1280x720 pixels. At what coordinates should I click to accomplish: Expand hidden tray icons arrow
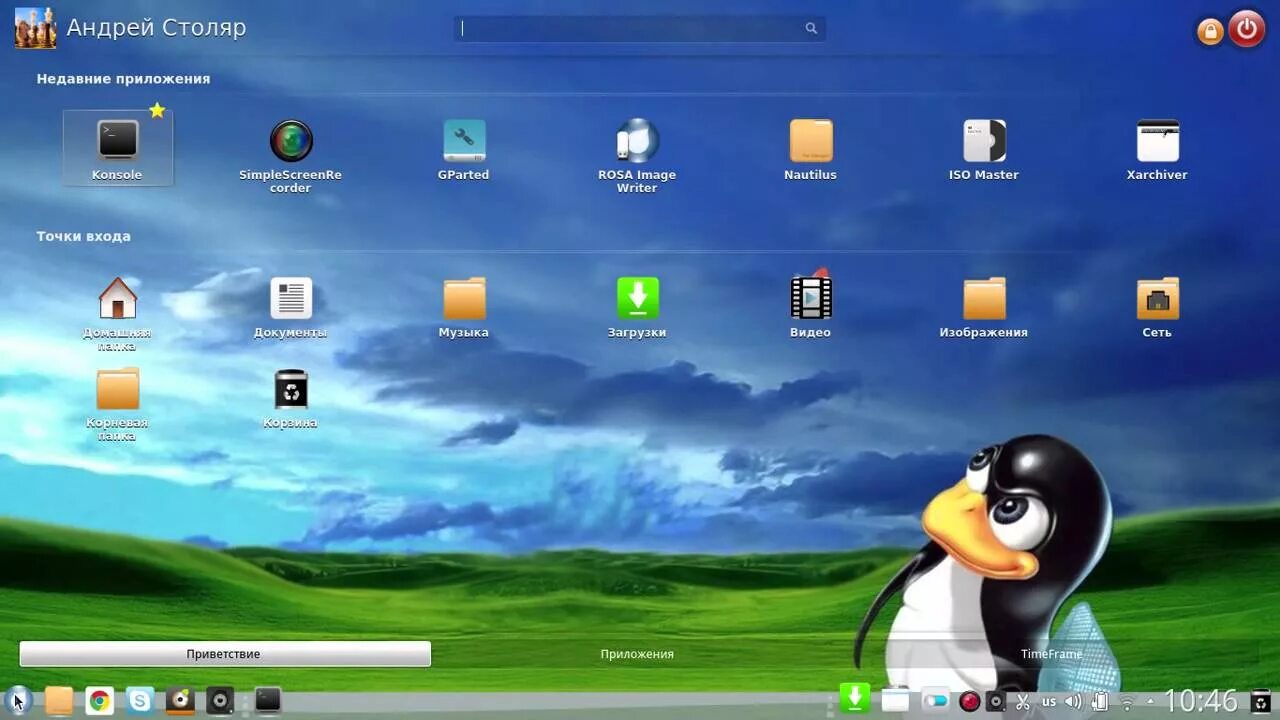point(1150,702)
